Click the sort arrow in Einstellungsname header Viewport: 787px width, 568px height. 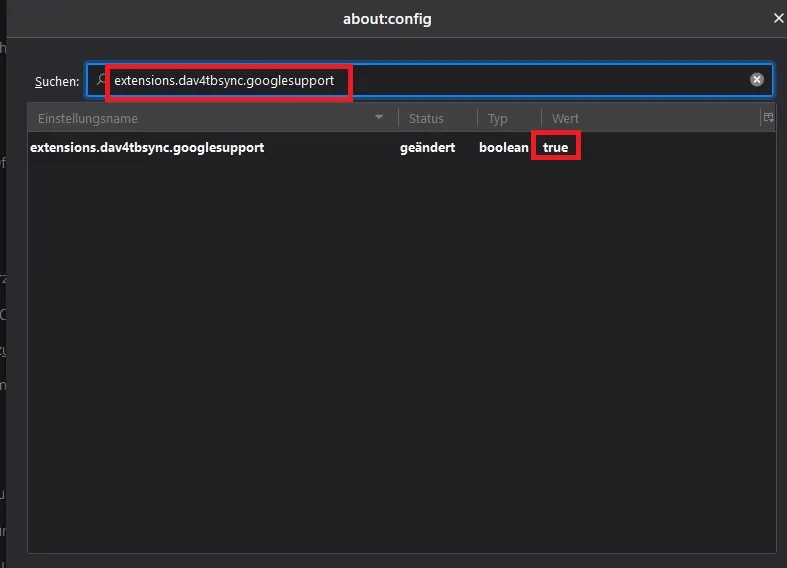(379, 117)
